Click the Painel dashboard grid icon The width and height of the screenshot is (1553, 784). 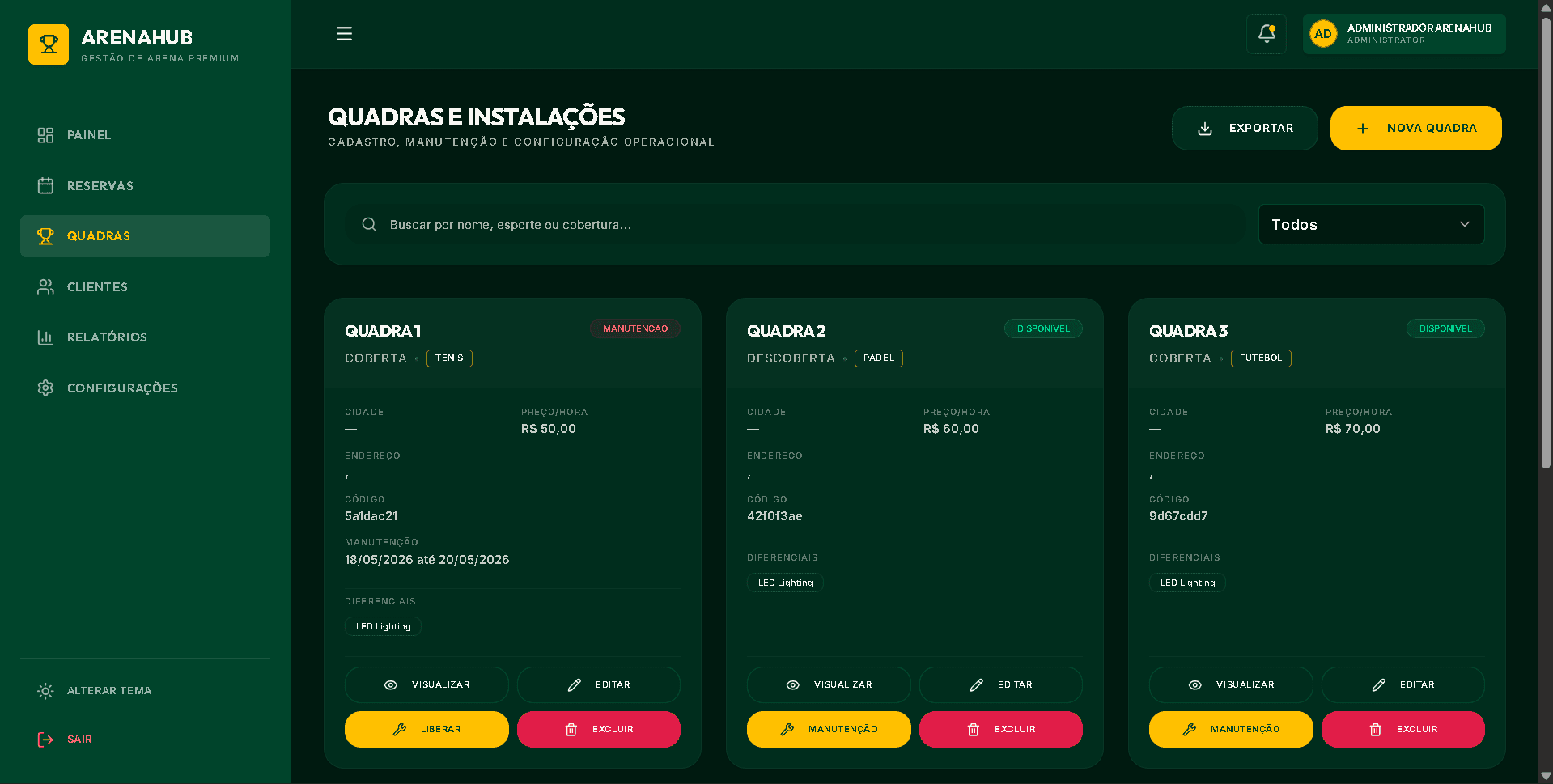pos(45,135)
